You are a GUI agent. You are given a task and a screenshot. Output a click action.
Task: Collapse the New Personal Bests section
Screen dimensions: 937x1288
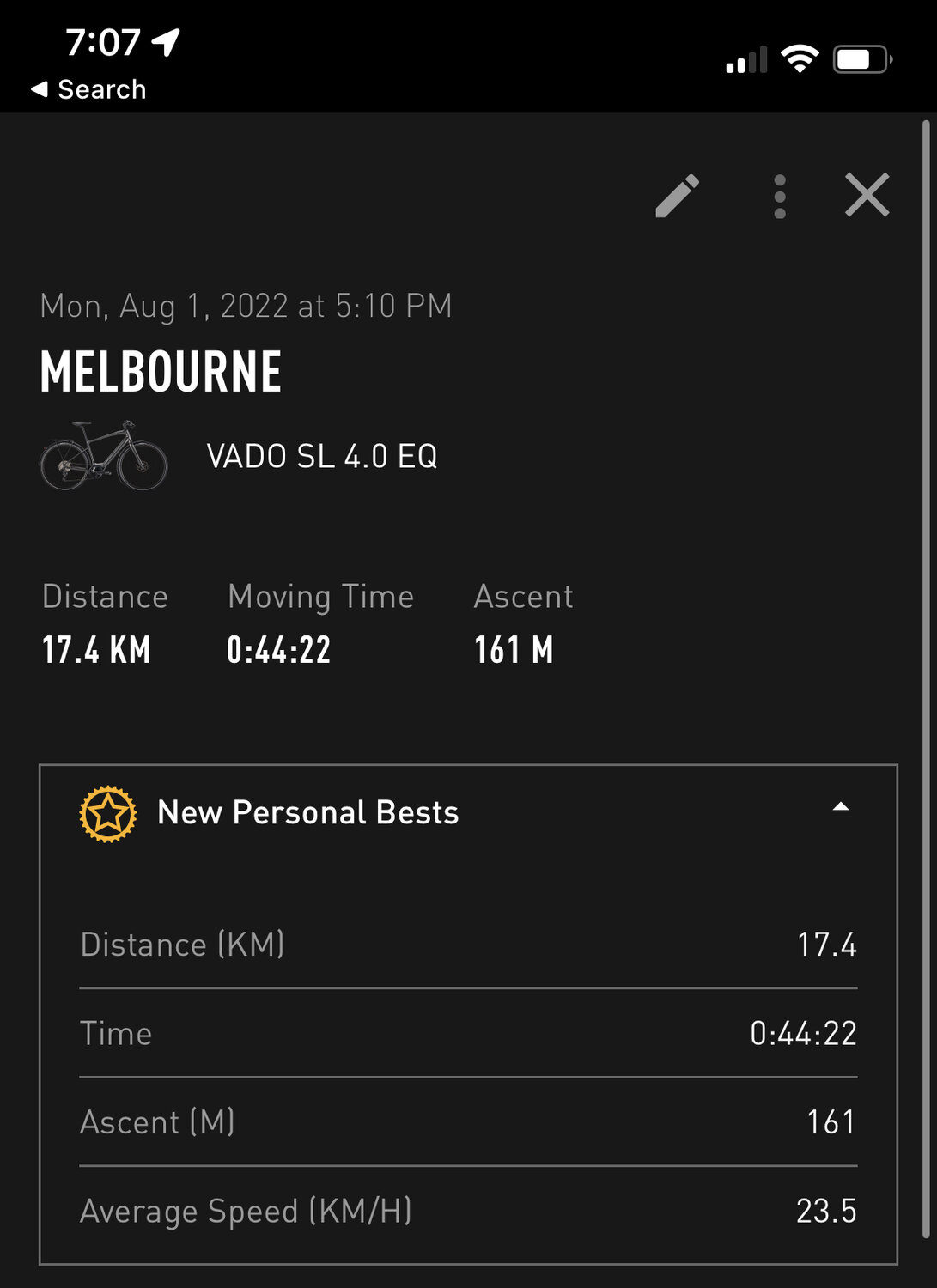[841, 807]
